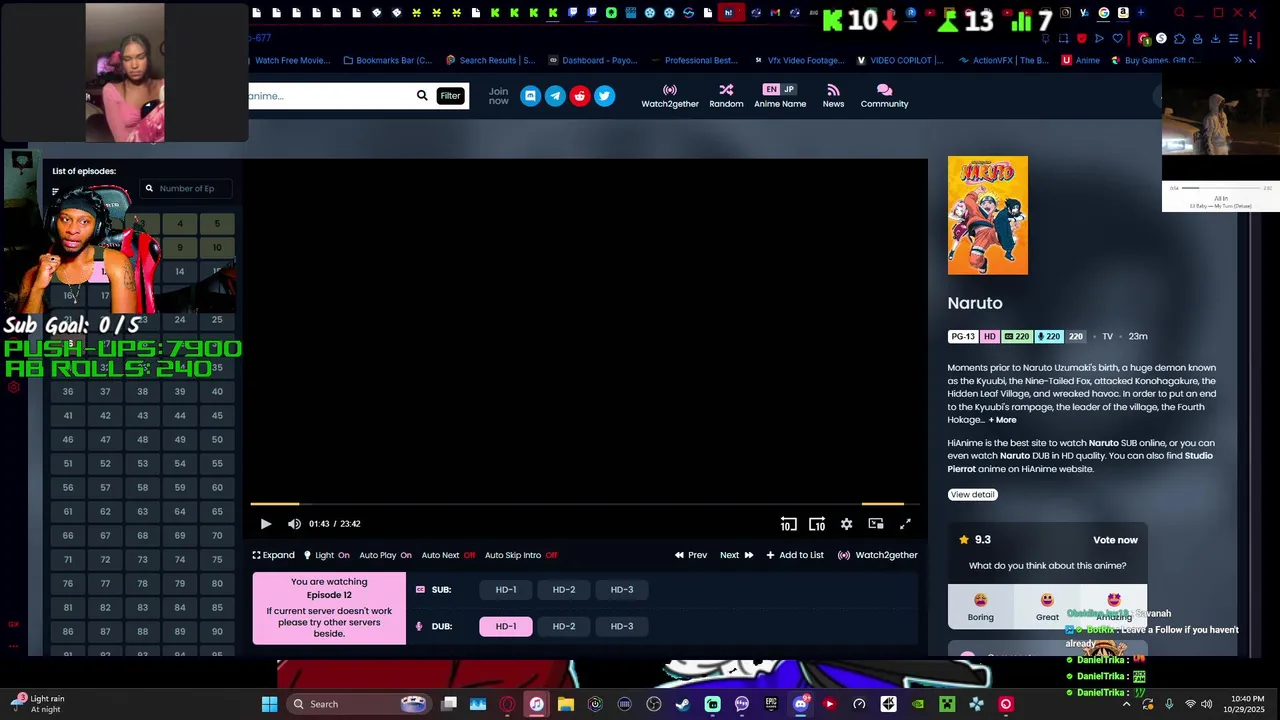Viewport: 1280px width, 720px height.
Task: Click the View detail button
Action: click(x=972, y=495)
